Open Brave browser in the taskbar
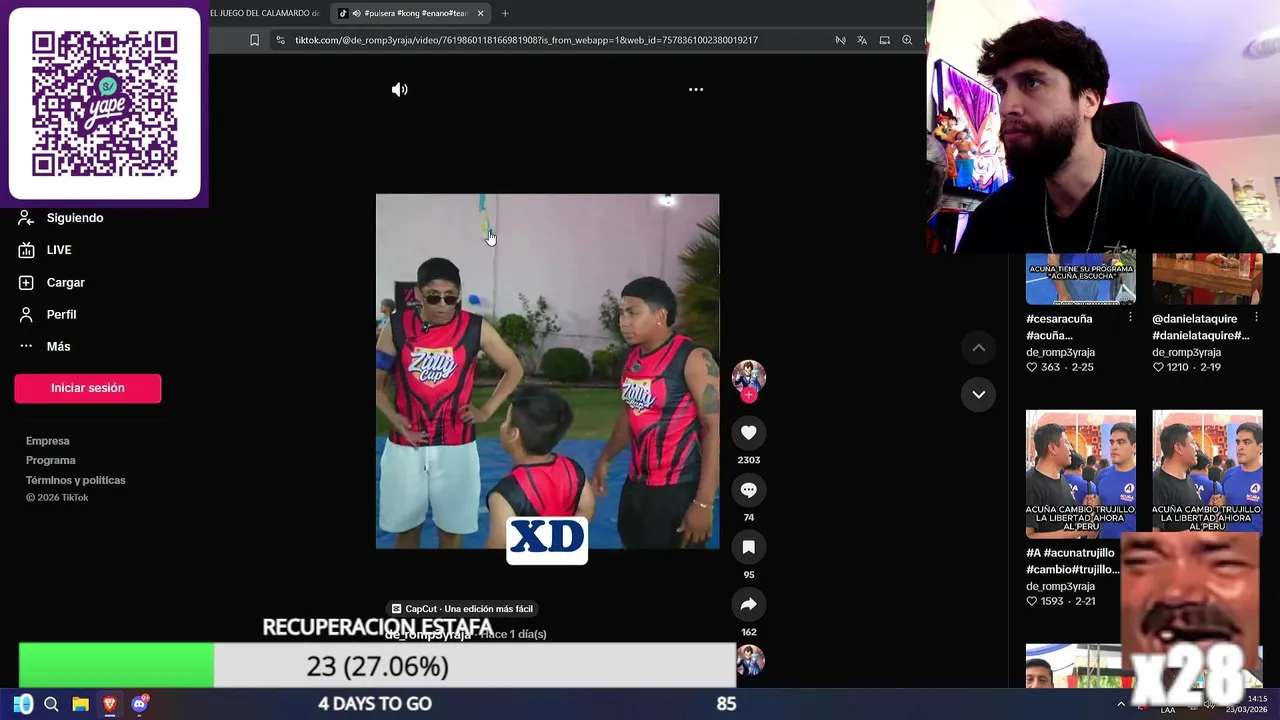Screen dimensions: 1280x720 [109, 704]
